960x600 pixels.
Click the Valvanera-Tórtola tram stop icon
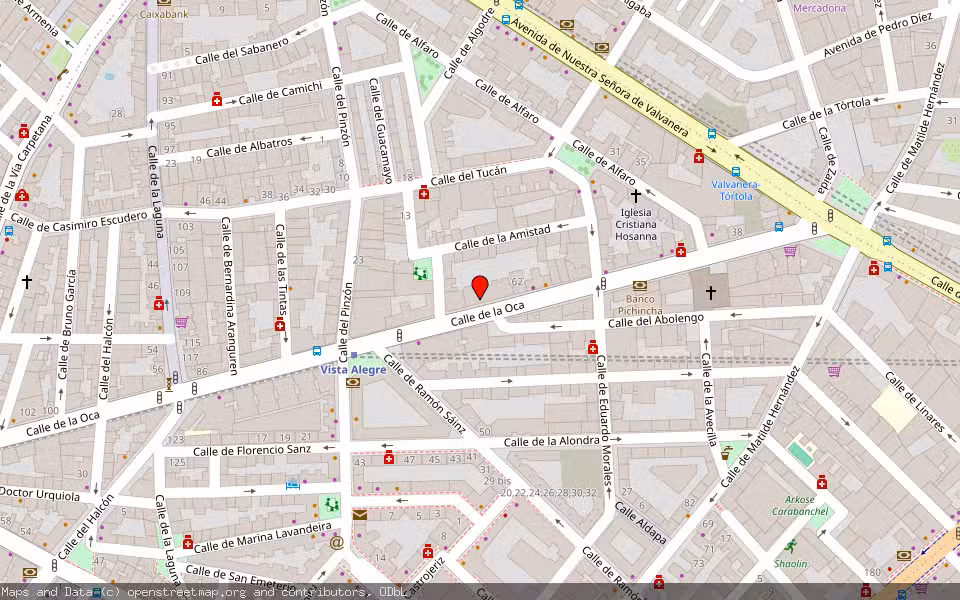735,172
